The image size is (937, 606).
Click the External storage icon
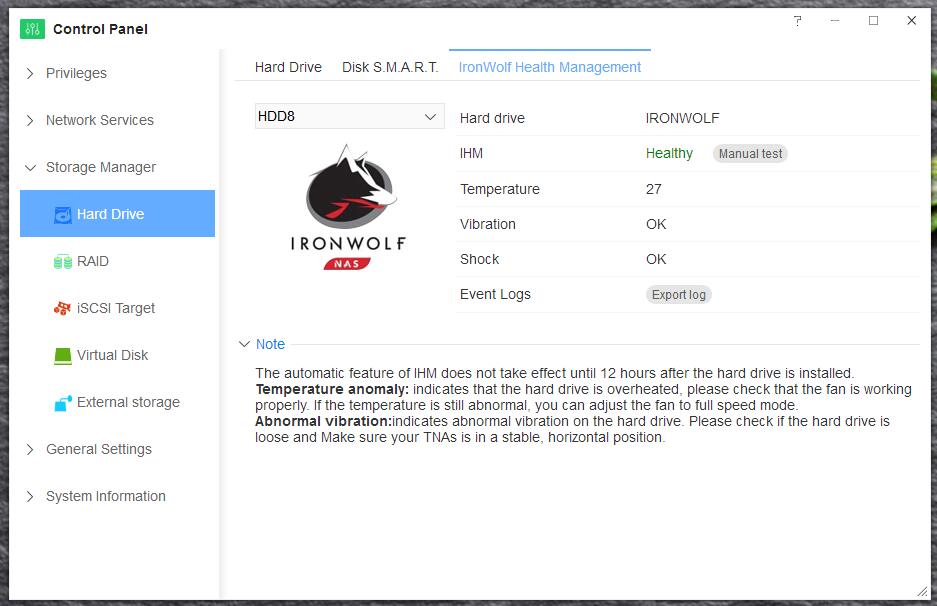click(62, 402)
